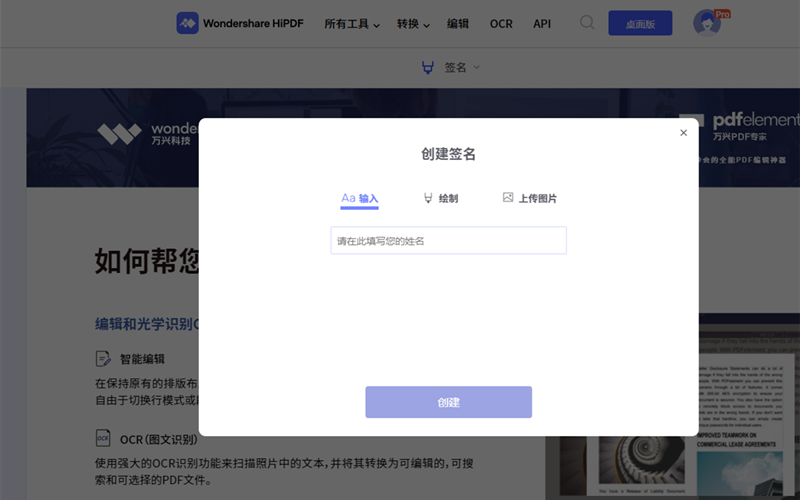The height and width of the screenshot is (500, 800).
Task: Click the 桌面版 button
Action: point(640,24)
